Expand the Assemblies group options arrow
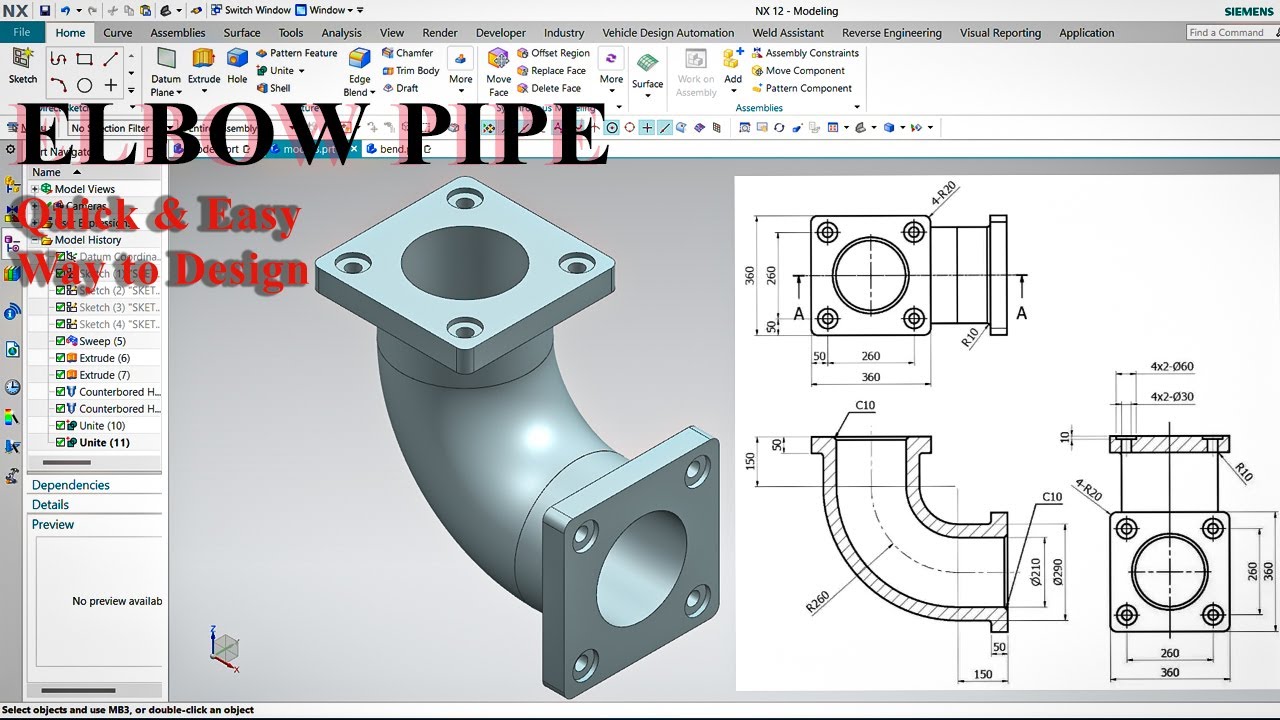The image size is (1280, 720). tap(856, 108)
